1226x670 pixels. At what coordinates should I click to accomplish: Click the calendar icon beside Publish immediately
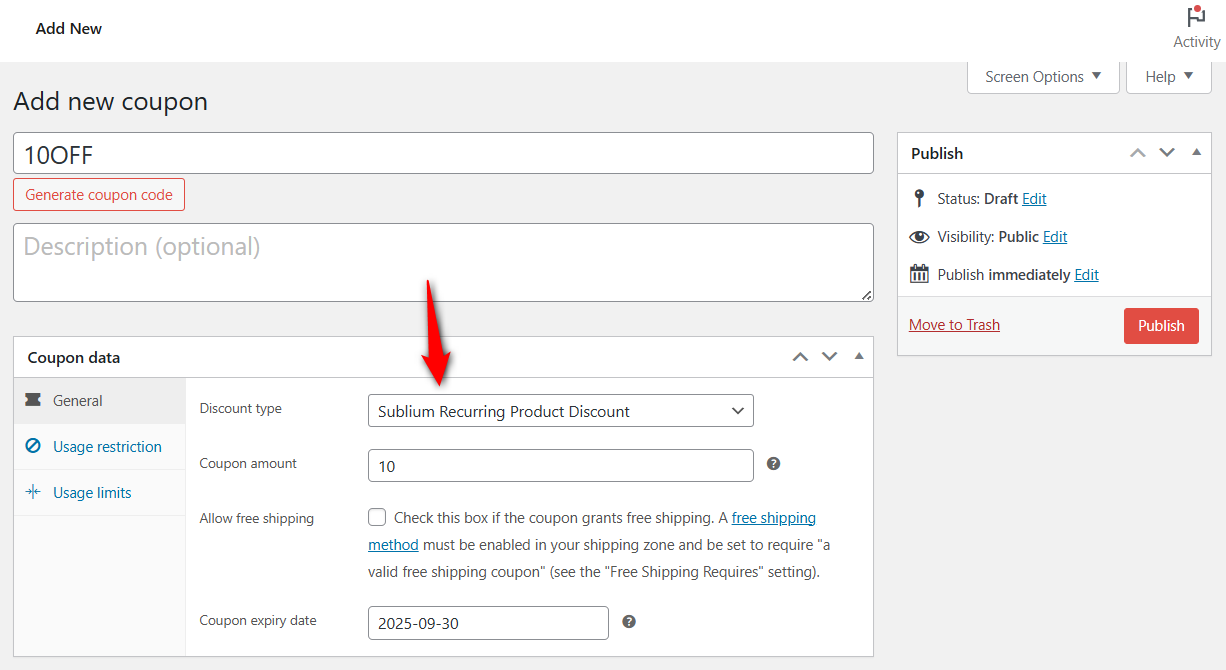tap(919, 273)
